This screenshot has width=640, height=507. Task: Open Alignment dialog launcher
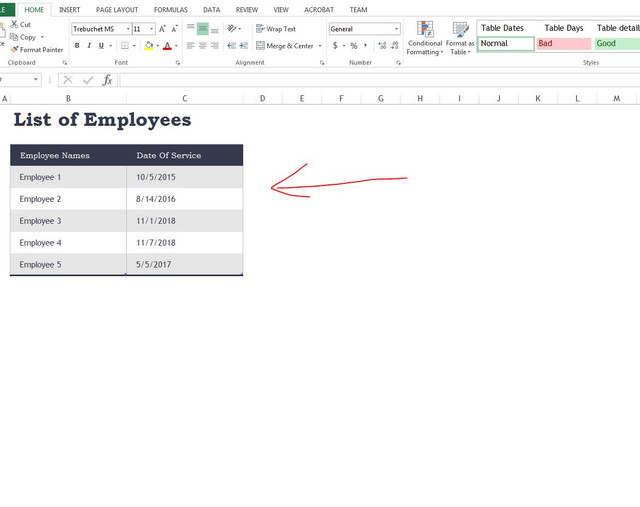point(322,63)
